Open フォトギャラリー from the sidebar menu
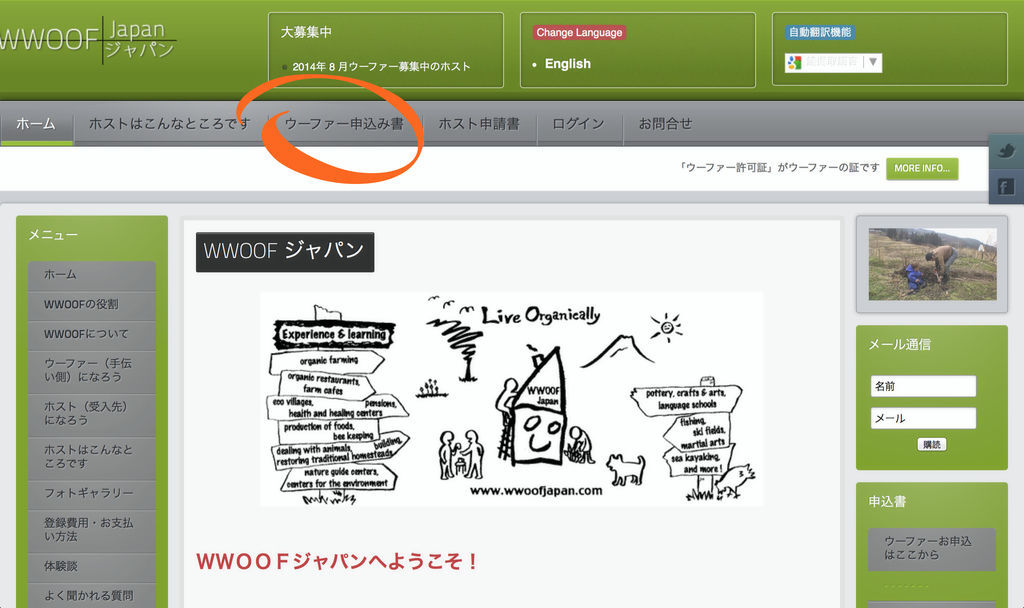The height and width of the screenshot is (608, 1024). [x=91, y=494]
